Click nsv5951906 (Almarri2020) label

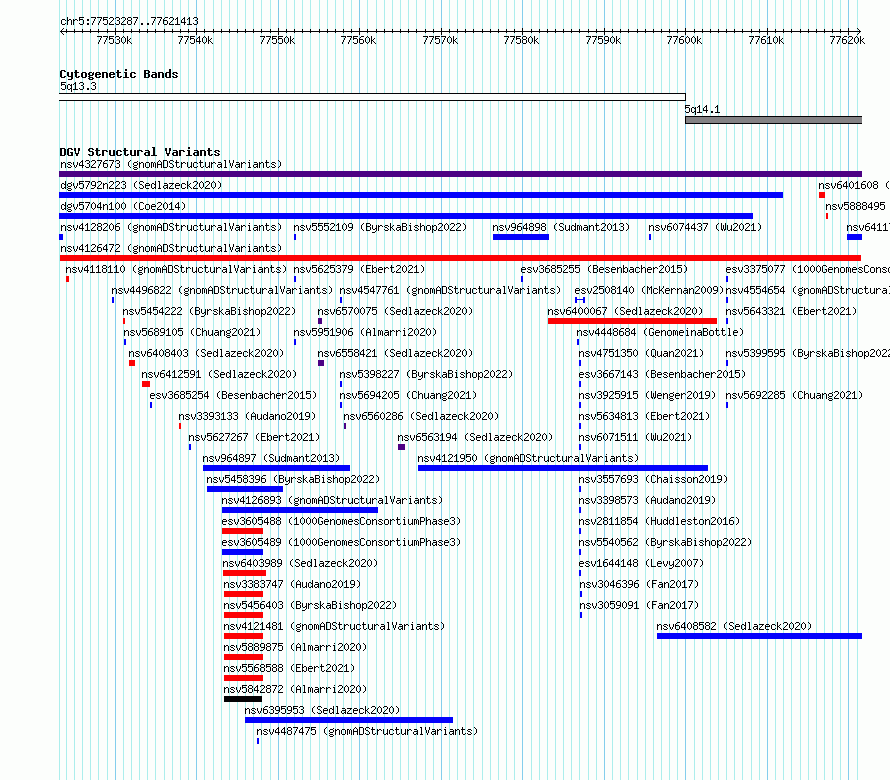(365, 332)
